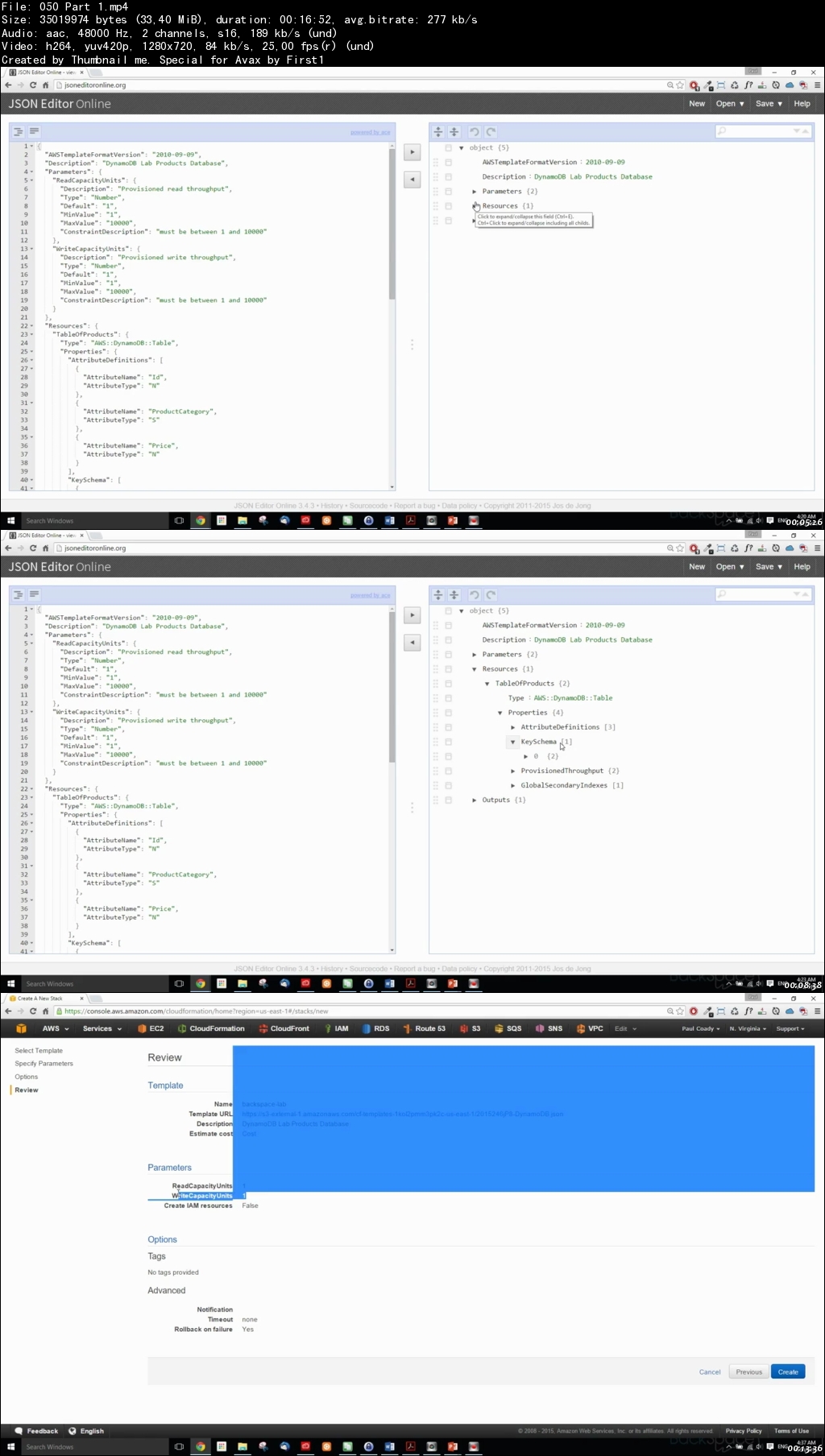825x1456 pixels.
Task: Expand the ProvisionedThroughput {2} node in the 00:08:38 frame
Action: tap(513, 771)
